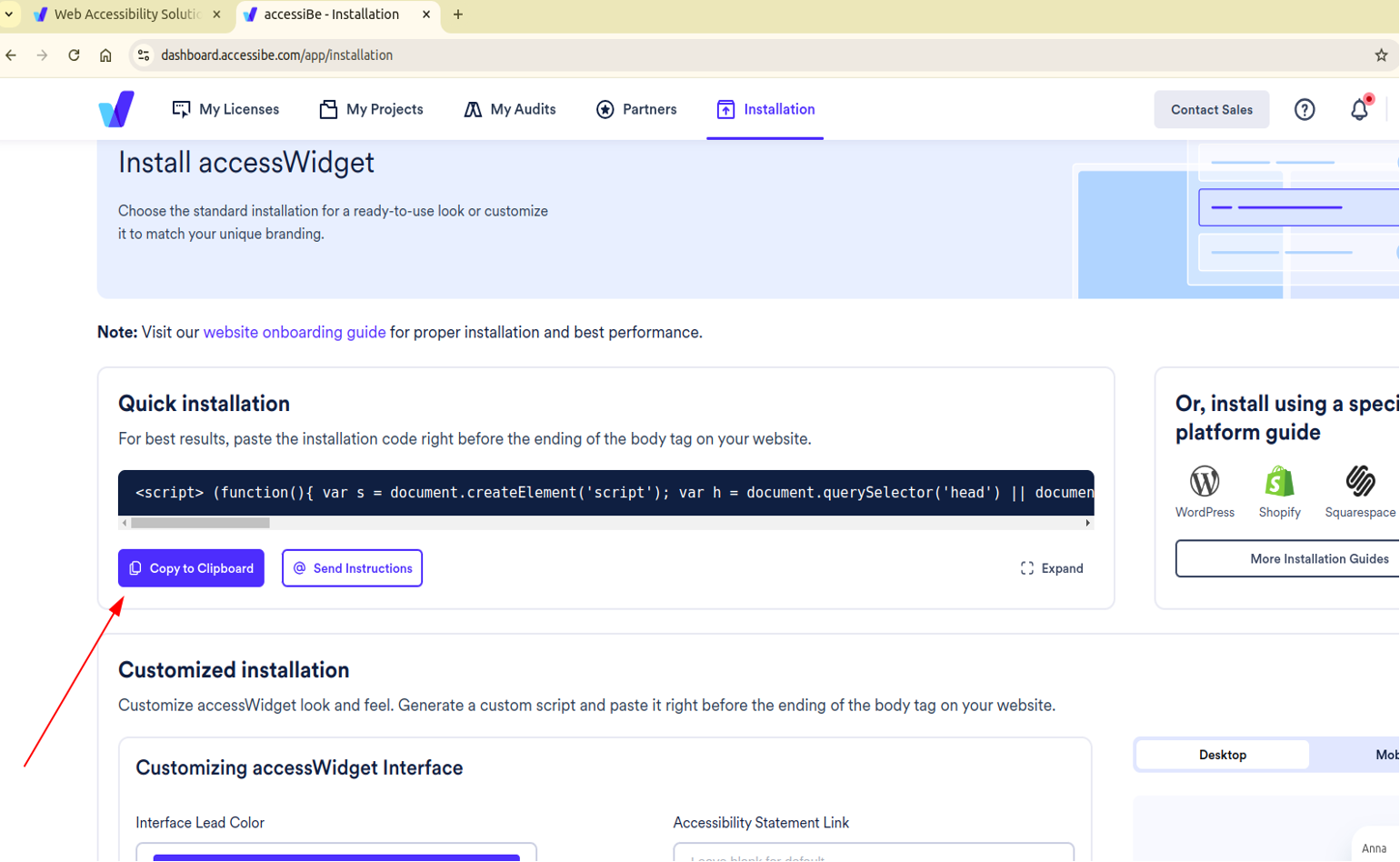Open a new browser tab
This screenshot has height=862, width=1400.
tap(458, 15)
